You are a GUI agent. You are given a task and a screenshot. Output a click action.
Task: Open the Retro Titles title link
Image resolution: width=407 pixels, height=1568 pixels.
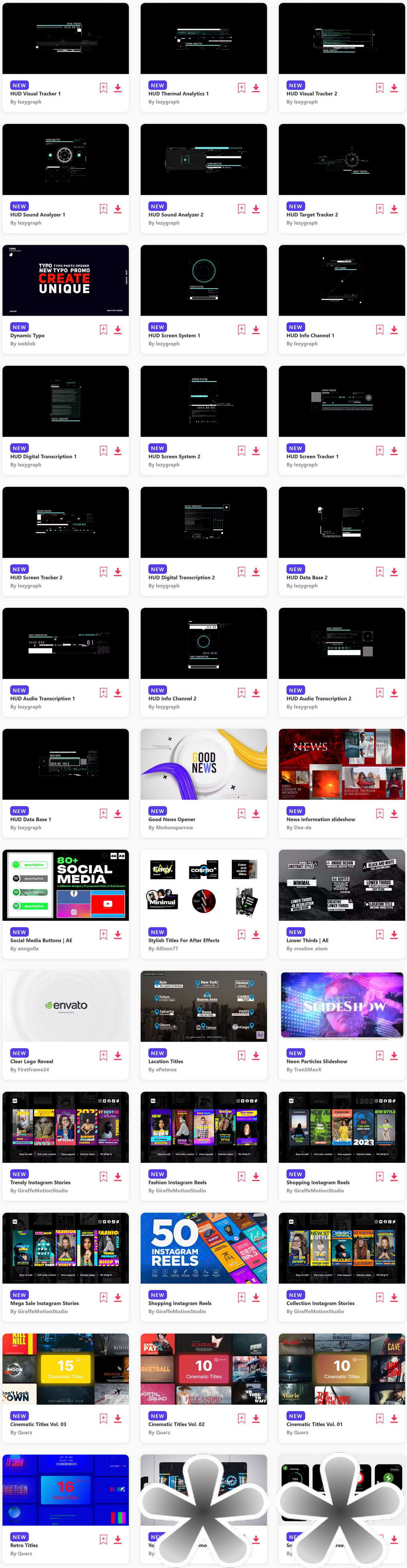click(x=24, y=1545)
